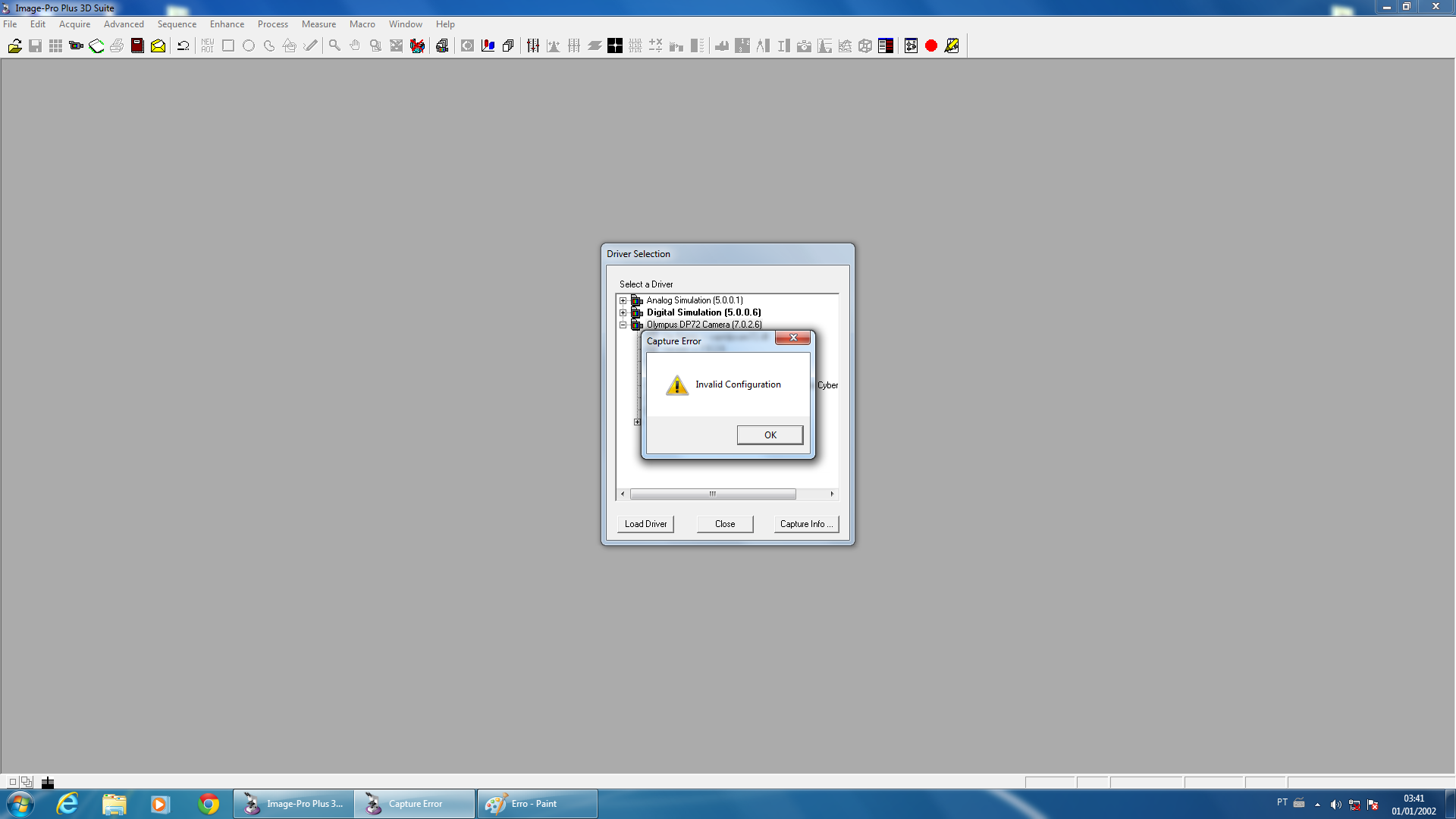Select Digital Simulation (5.0.0.6) driver
Image resolution: width=1456 pixels, height=819 pixels.
(704, 312)
